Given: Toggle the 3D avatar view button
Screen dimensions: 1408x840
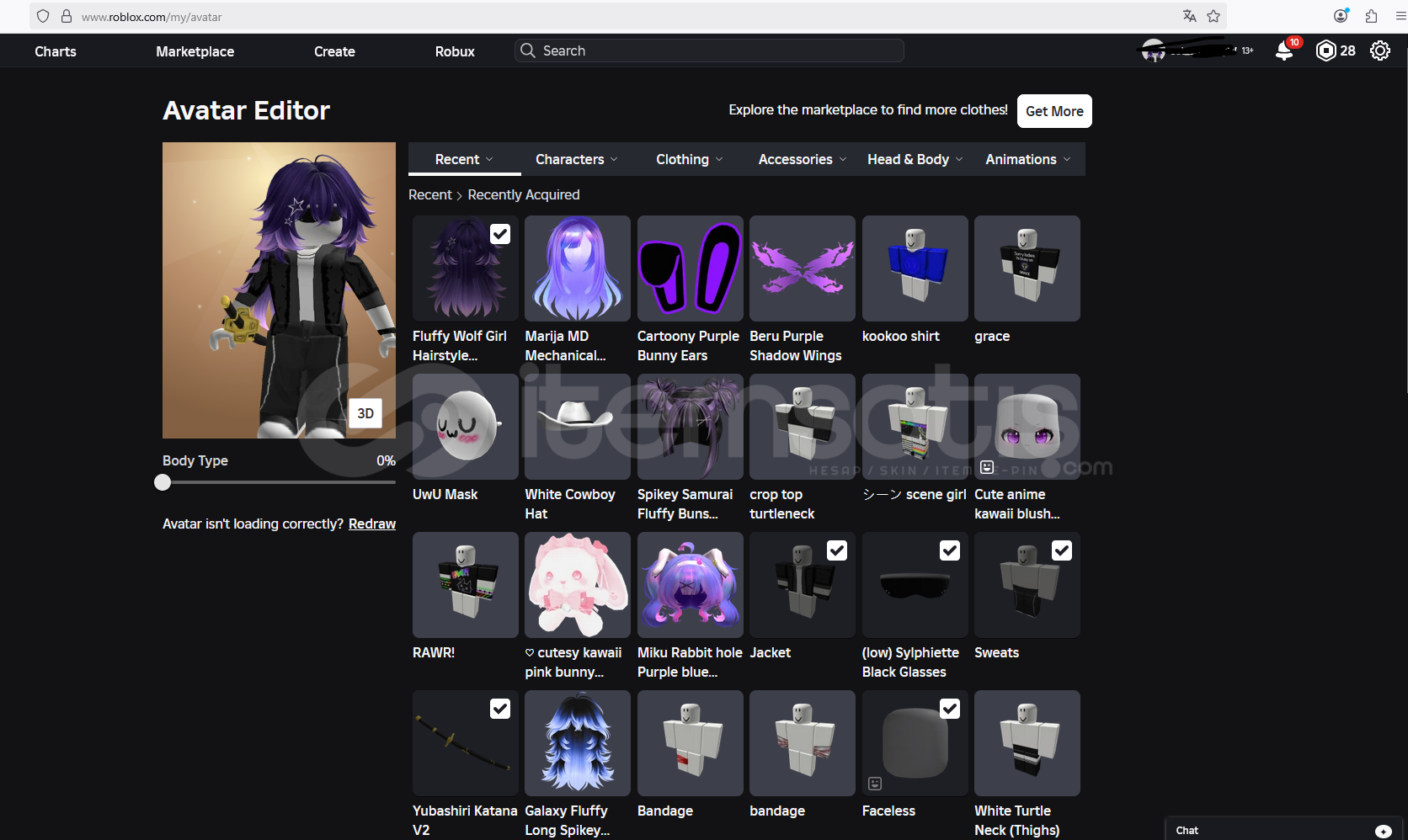Looking at the screenshot, I should click(x=365, y=413).
